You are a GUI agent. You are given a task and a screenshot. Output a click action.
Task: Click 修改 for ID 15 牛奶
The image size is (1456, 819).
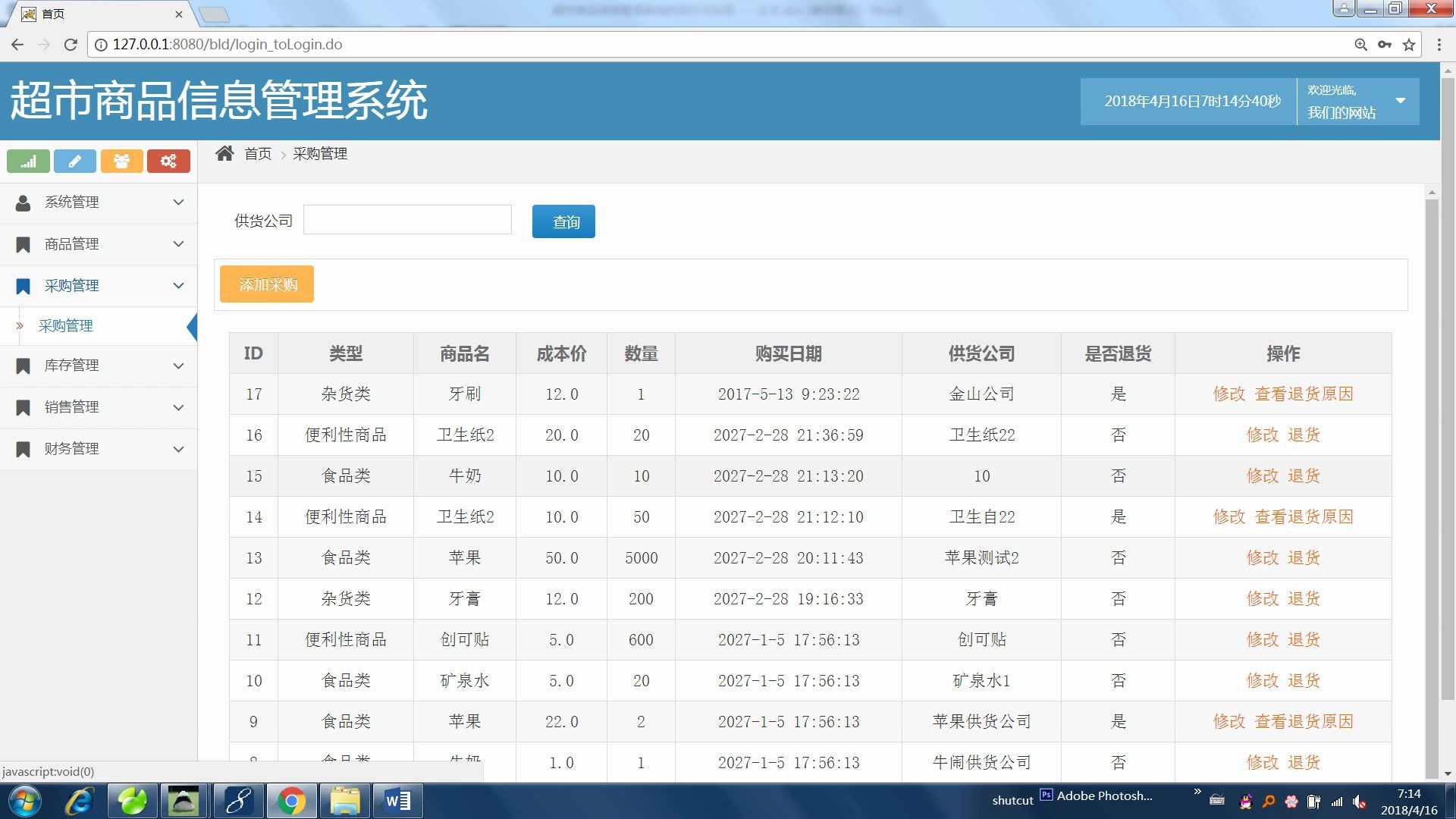pos(1263,475)
